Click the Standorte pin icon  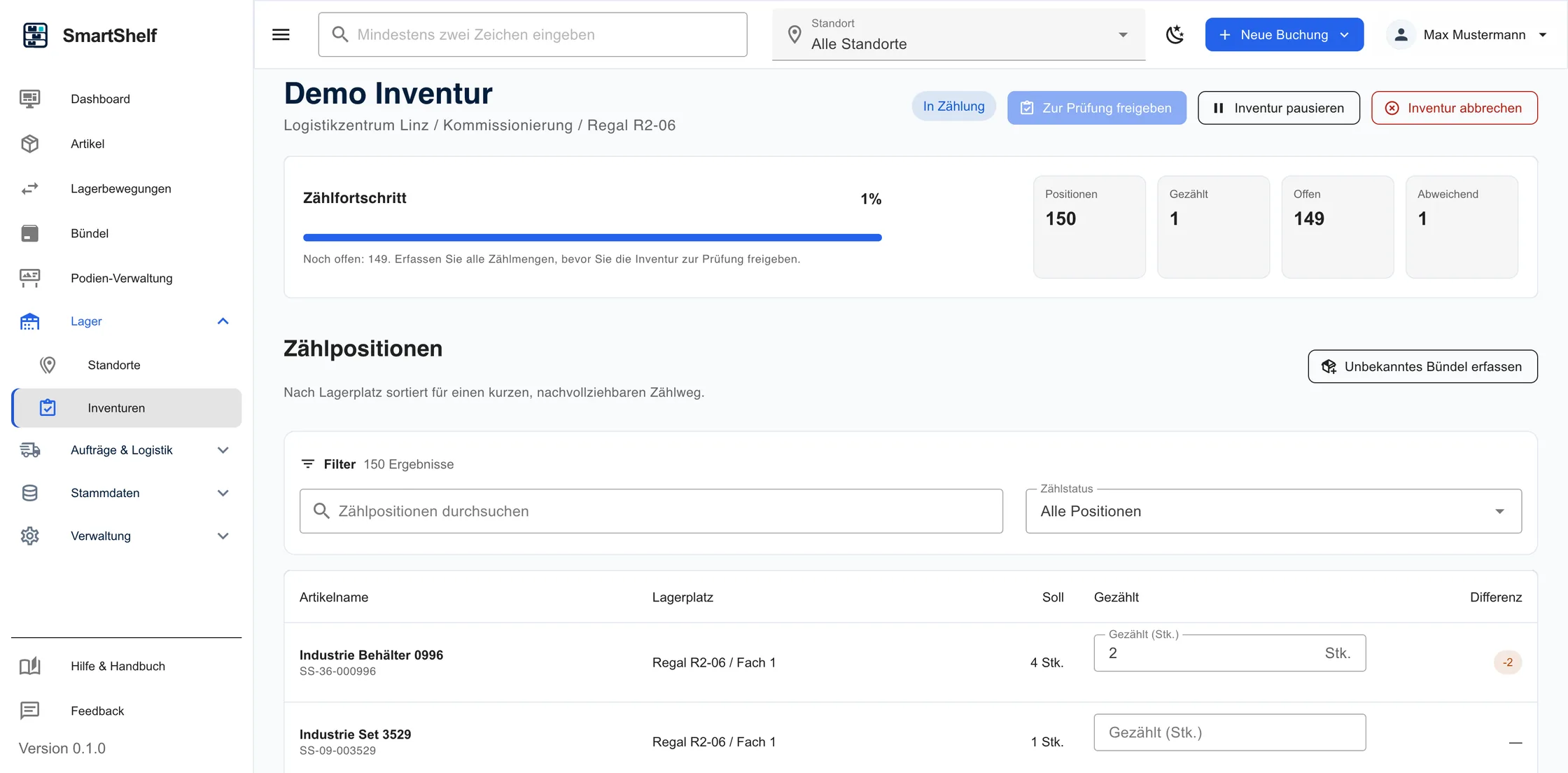pos(48,365)
